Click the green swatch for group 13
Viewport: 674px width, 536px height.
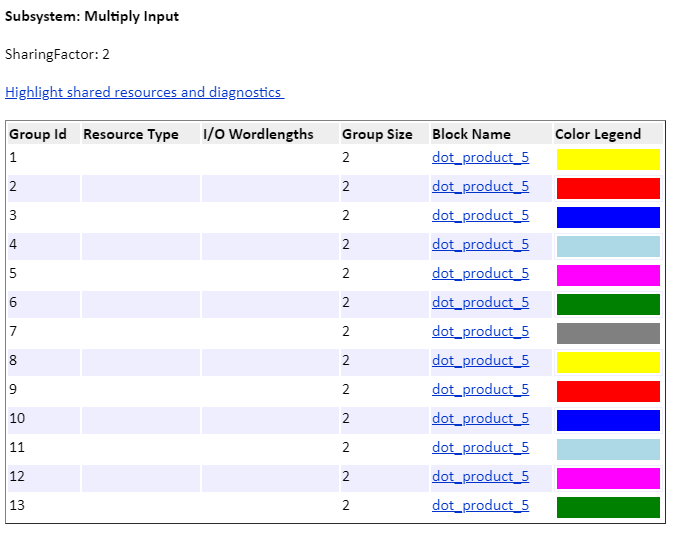[608, 508]
